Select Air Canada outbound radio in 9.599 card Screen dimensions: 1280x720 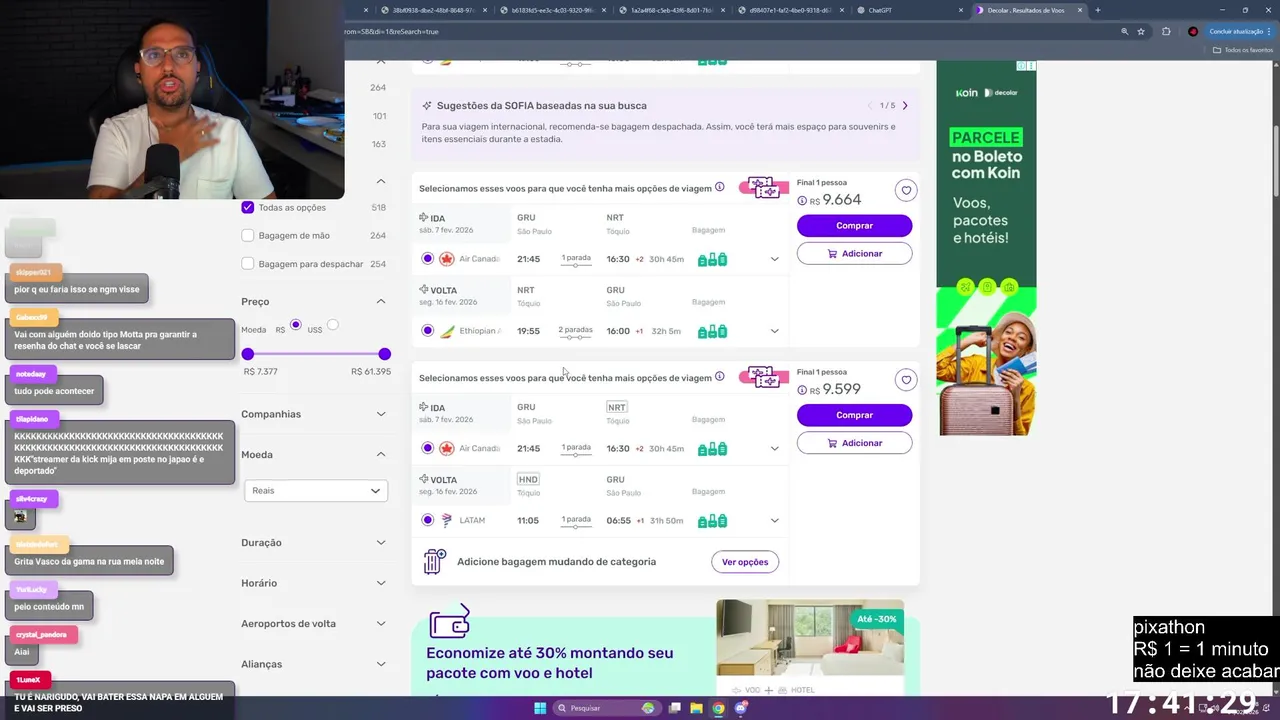(x=427, y=449)
